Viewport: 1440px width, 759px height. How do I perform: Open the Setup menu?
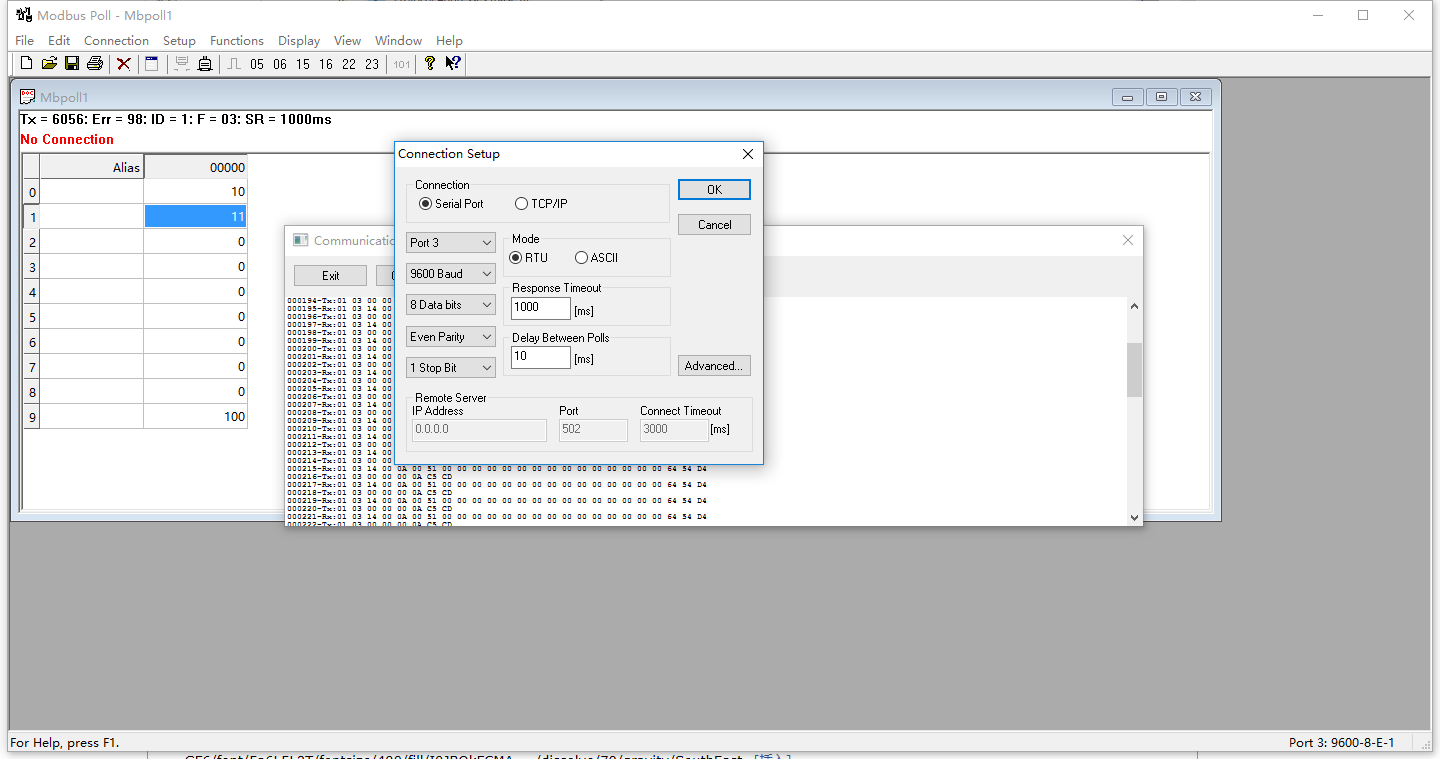[179, 41]
